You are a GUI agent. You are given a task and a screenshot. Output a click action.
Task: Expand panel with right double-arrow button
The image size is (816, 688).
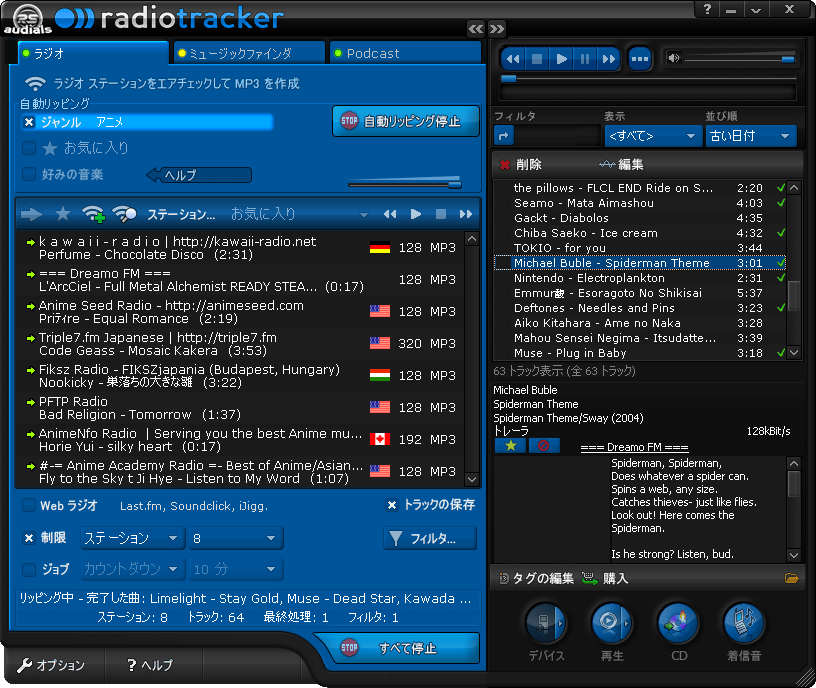(x=497, y=29)
